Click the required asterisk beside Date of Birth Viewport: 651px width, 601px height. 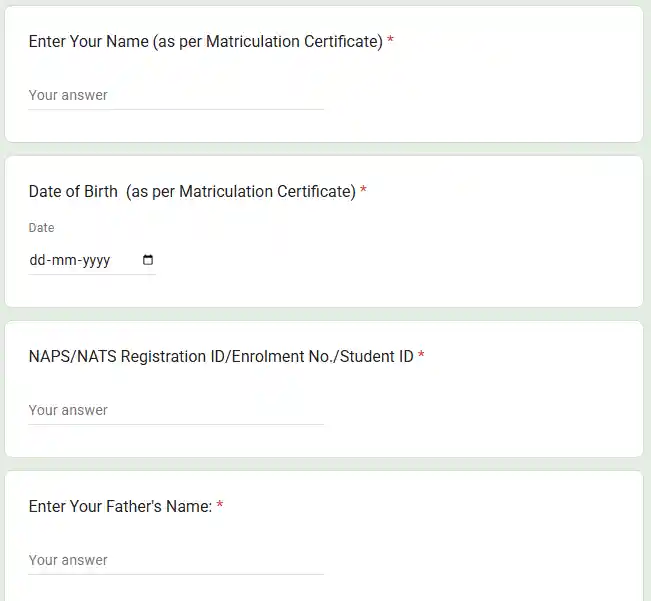pos(363,191)
